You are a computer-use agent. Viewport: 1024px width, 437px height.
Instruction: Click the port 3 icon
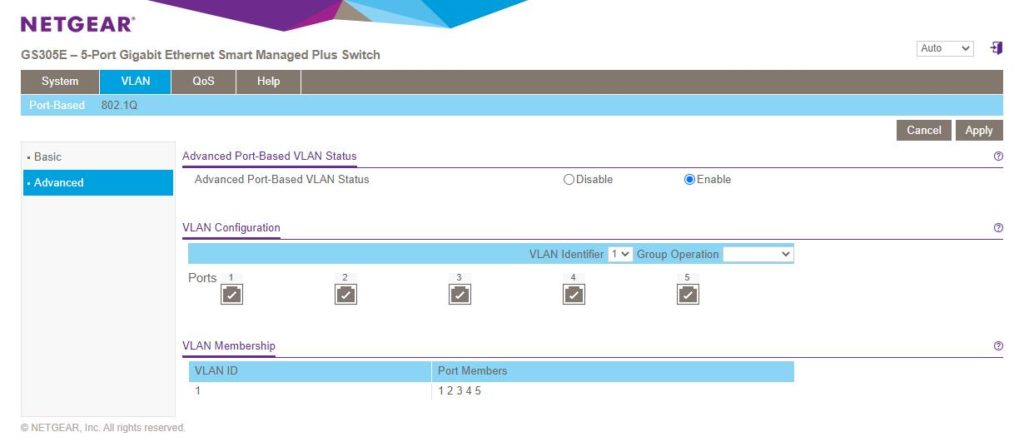point(459,294)
